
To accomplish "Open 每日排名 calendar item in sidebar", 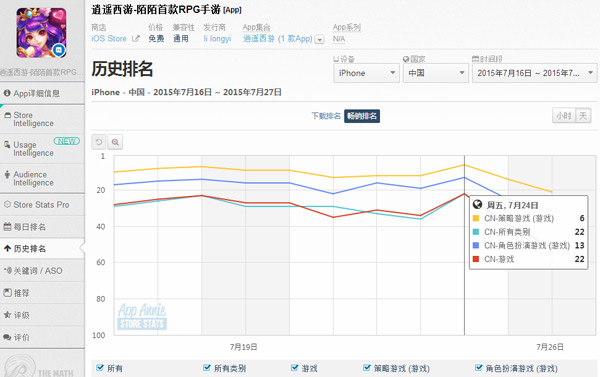I will (x=42, y=227).
